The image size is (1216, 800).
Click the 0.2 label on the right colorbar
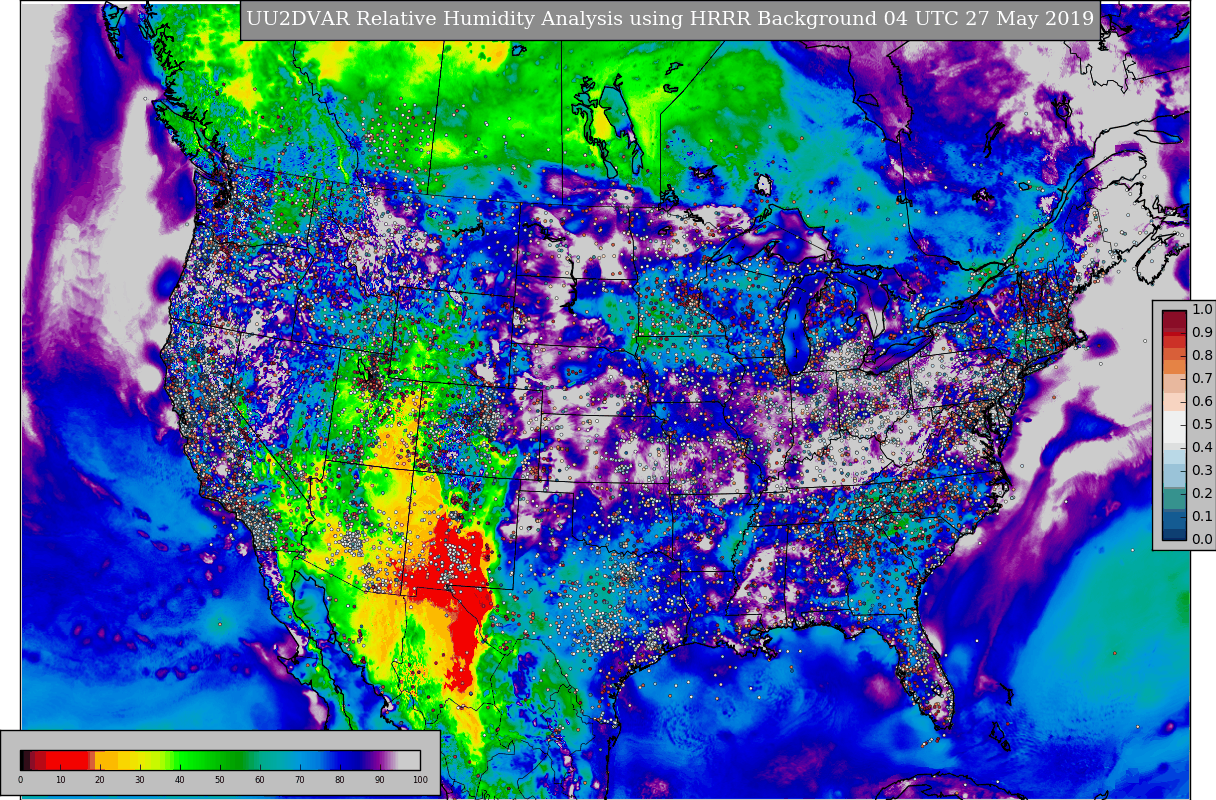(x=1202, y=493)
